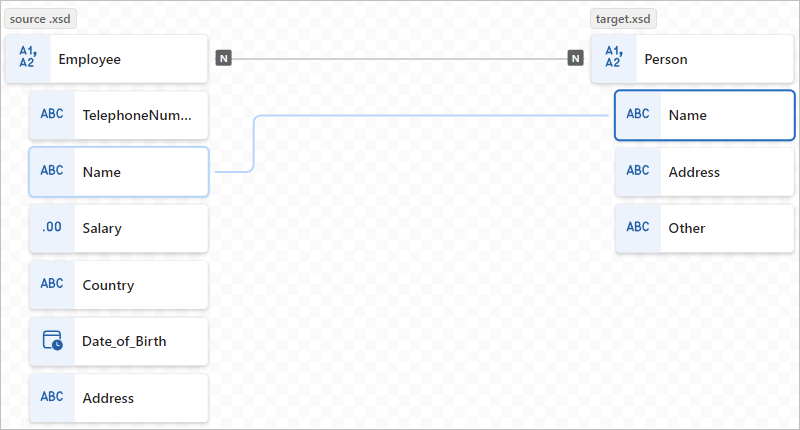Select the Employee source node
The width and height of the screenshot is (800, 430).
click(120, 59)
